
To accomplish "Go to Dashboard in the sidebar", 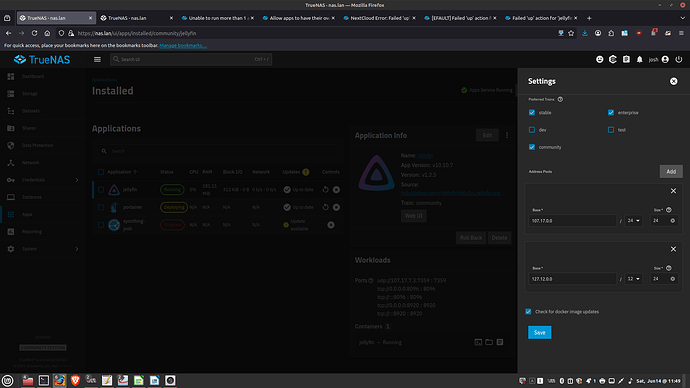I will (x=43, y=76).
